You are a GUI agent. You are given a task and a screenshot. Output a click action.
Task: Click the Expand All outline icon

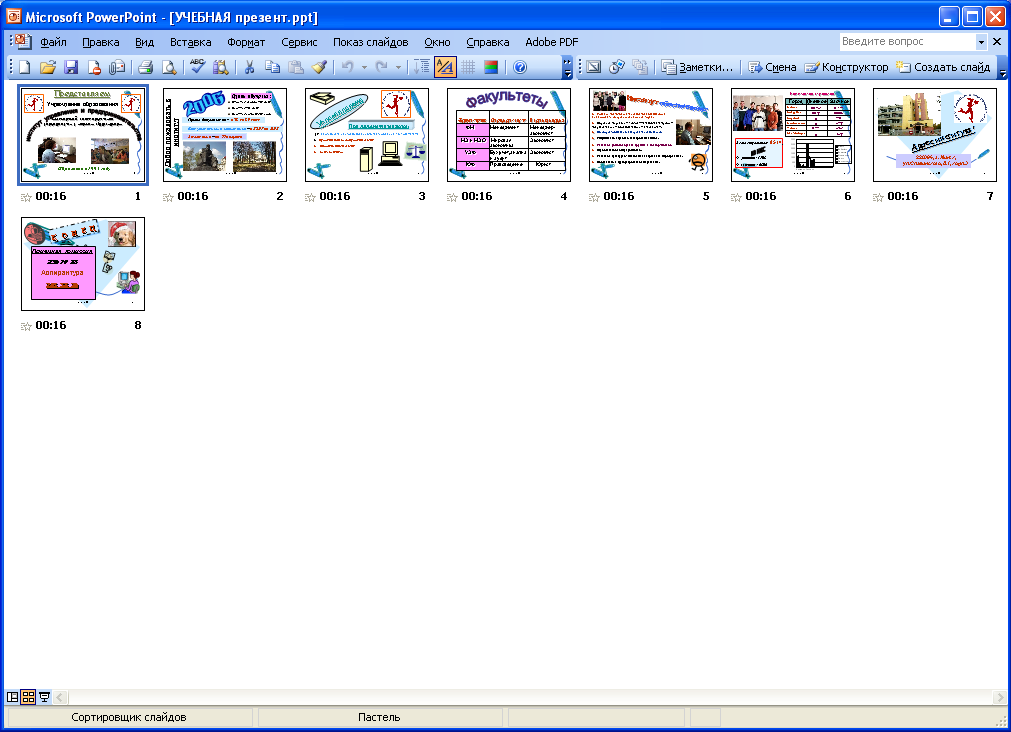[x=422, y=67]
